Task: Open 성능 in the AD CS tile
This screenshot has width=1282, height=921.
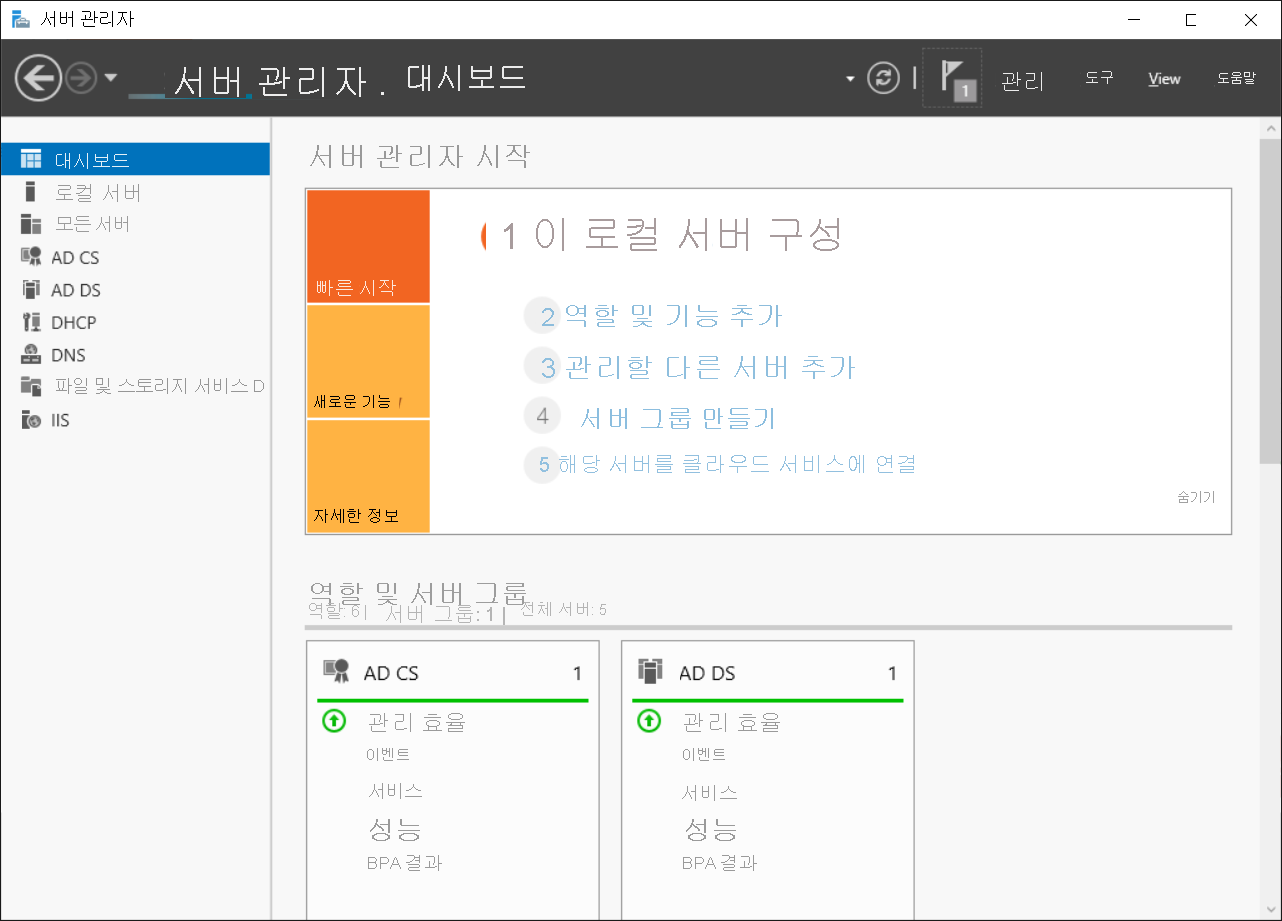Action: click(395, 829)
